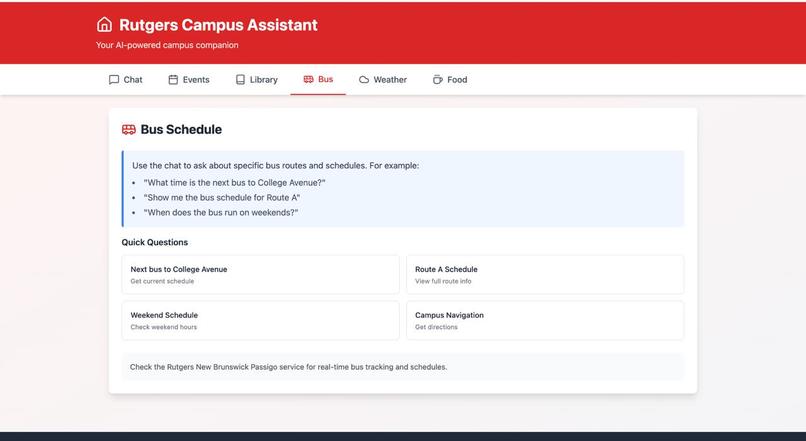Click example "Show me the bus schedule for Route A"
806x441 pixels.
[x=222, y=197]
